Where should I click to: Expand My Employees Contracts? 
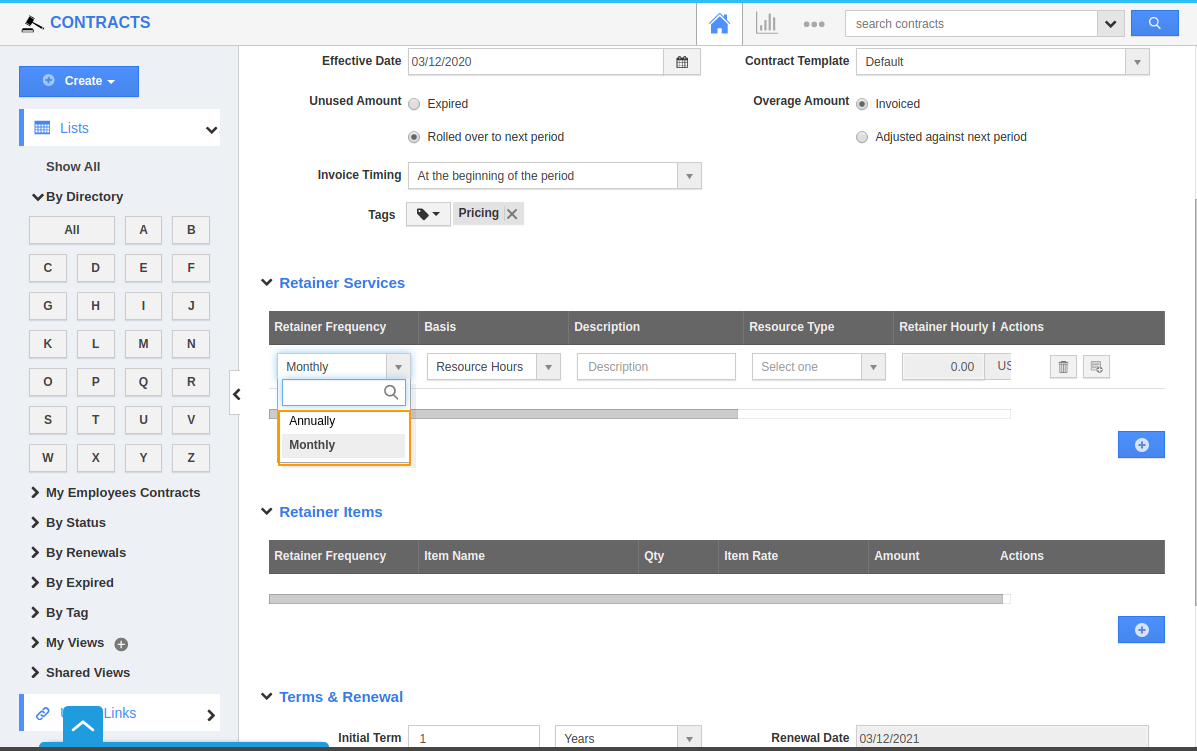click(35, 492)
